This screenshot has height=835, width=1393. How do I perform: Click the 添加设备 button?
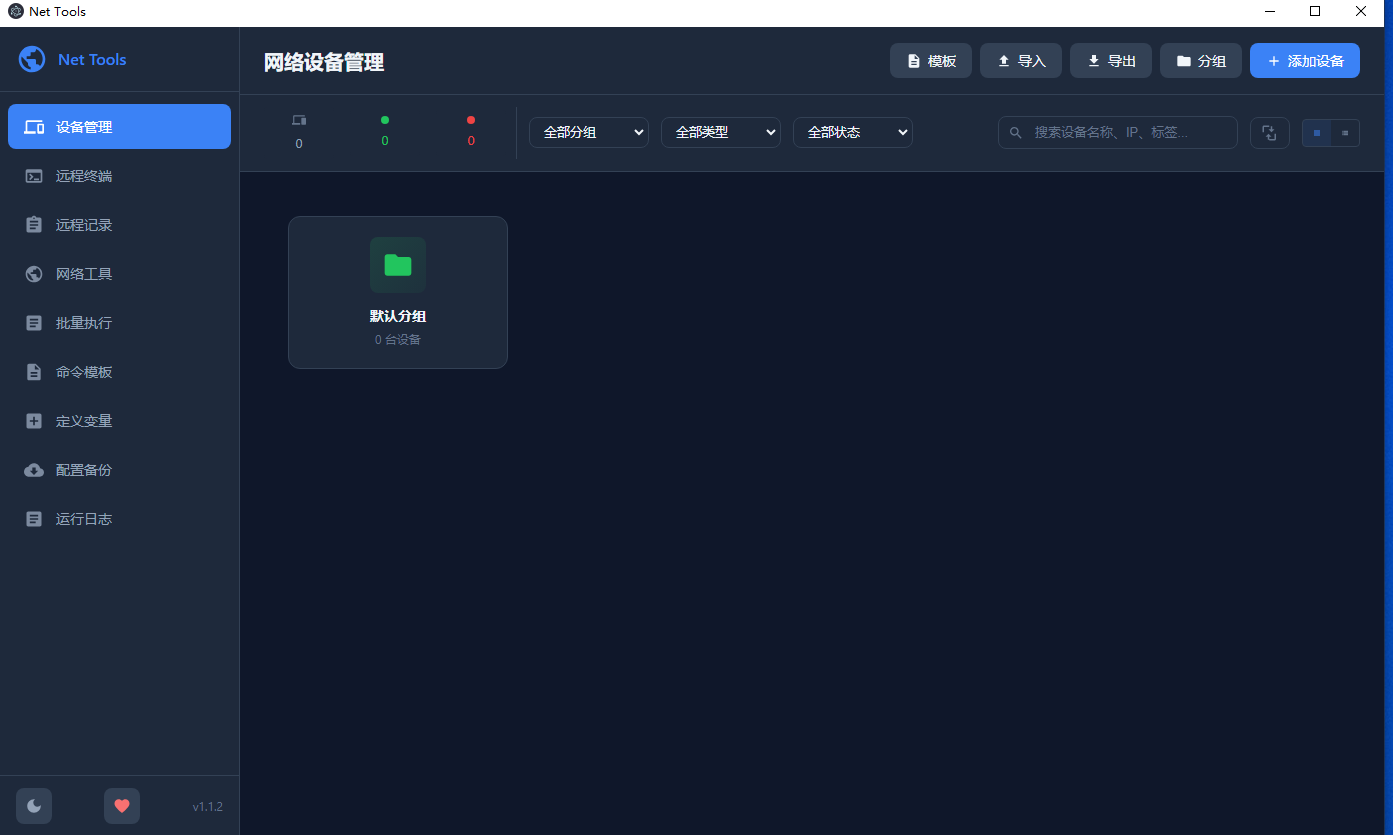click(x=1304, y=60)
